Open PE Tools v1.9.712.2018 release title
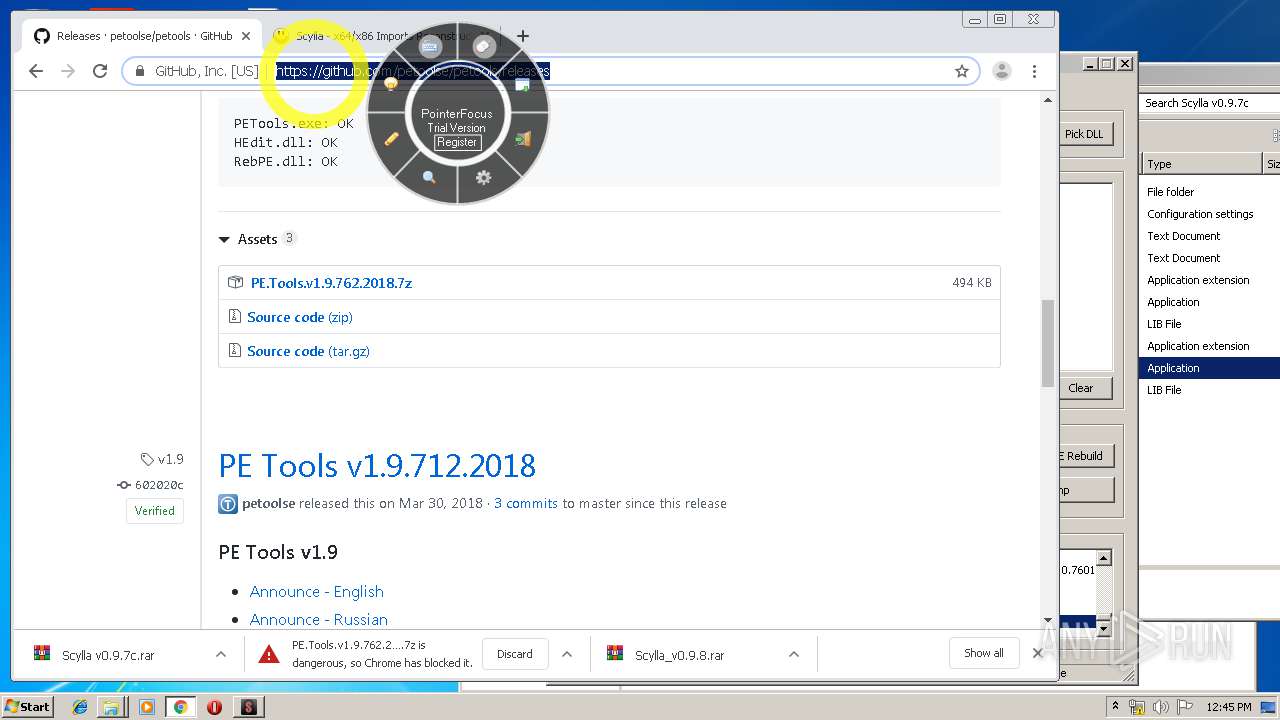The image size is (1280, 720). pos(377,466)
